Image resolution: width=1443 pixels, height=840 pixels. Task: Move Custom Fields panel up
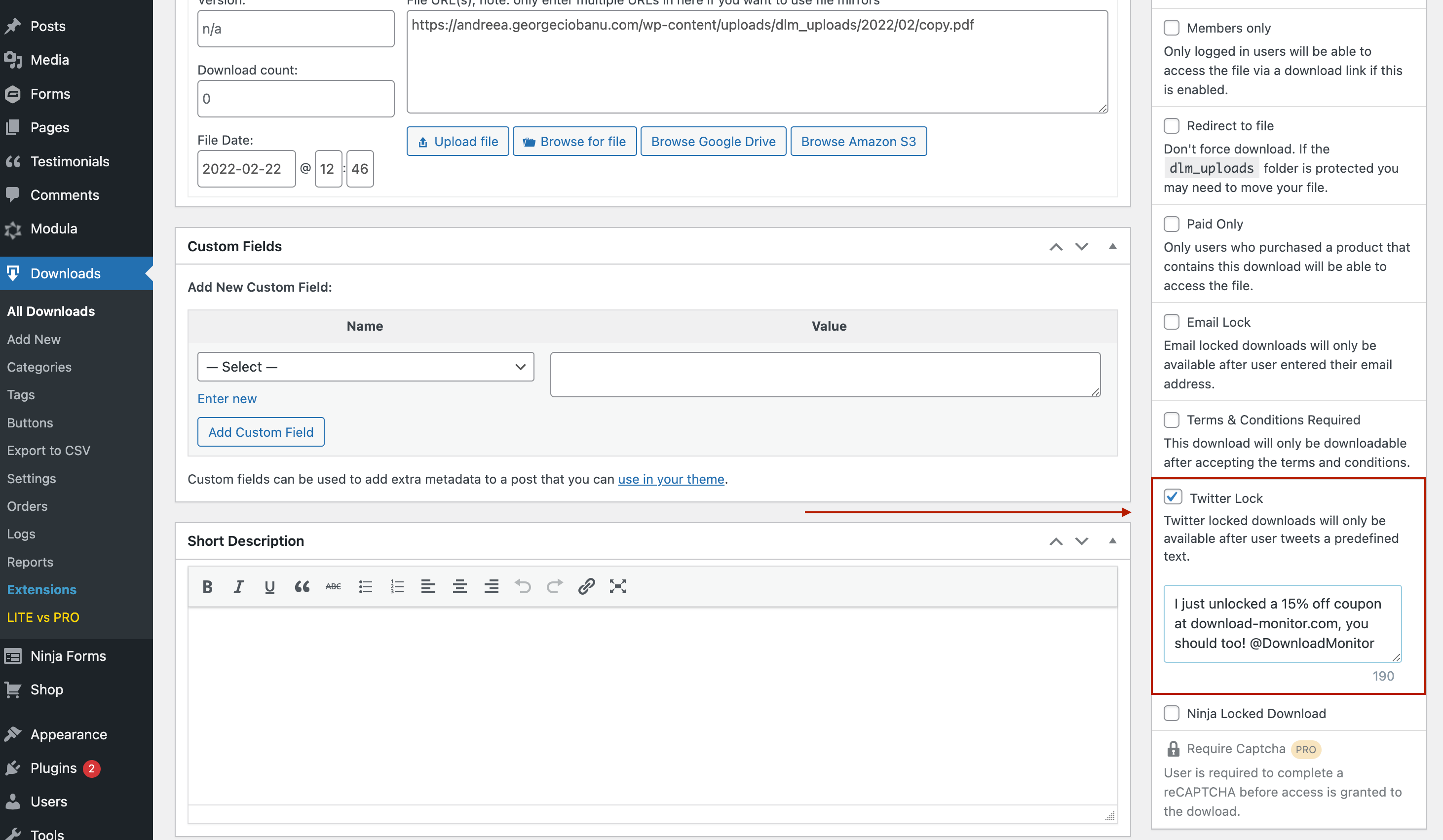tap(1056, 247)
